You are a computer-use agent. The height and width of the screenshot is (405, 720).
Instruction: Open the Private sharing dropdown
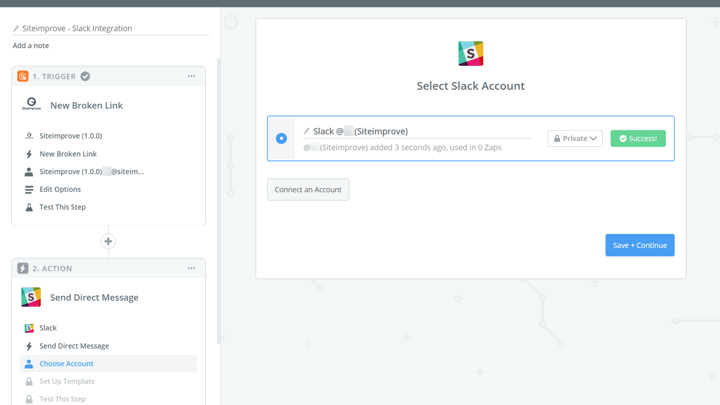(x=575, y=138)
